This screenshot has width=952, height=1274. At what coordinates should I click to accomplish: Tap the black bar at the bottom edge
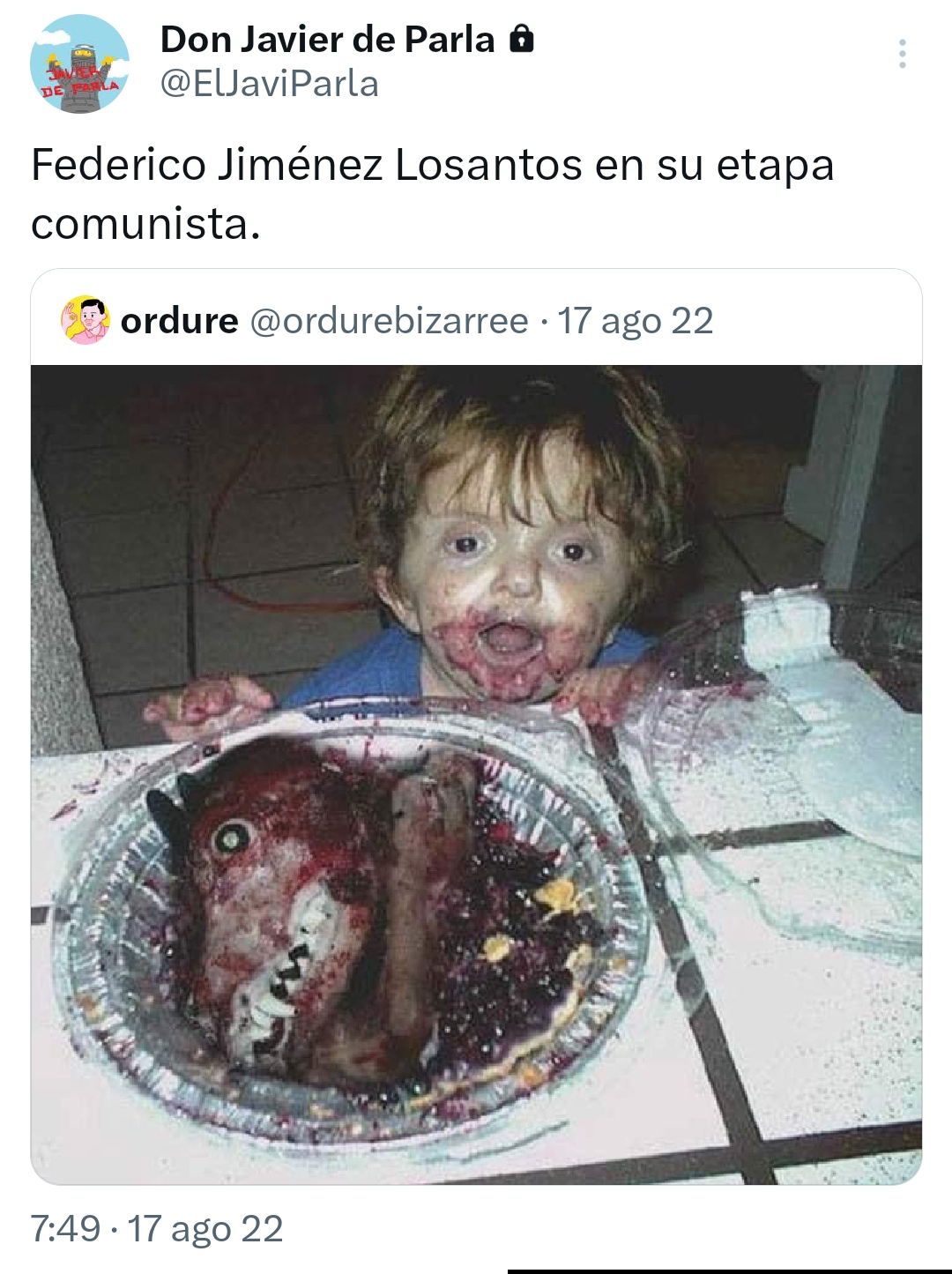[x=730, y=1270]
